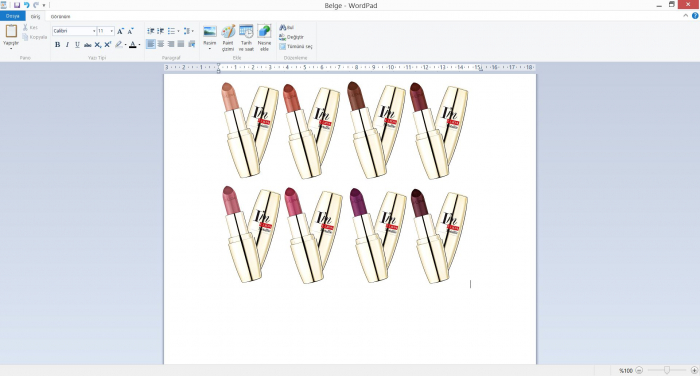700x376 pixels.
Task: Click the bottom-row purple lipstick image
Action: [x=378, y=235]
